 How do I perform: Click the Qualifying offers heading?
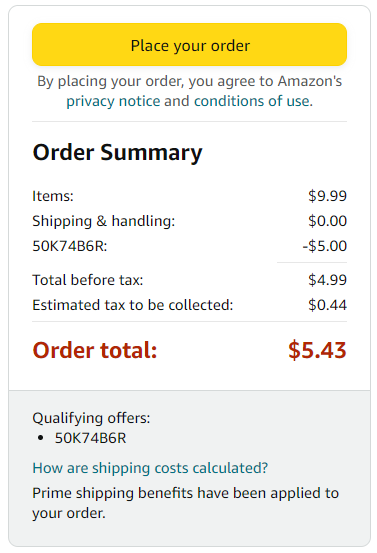coord(91,418)
